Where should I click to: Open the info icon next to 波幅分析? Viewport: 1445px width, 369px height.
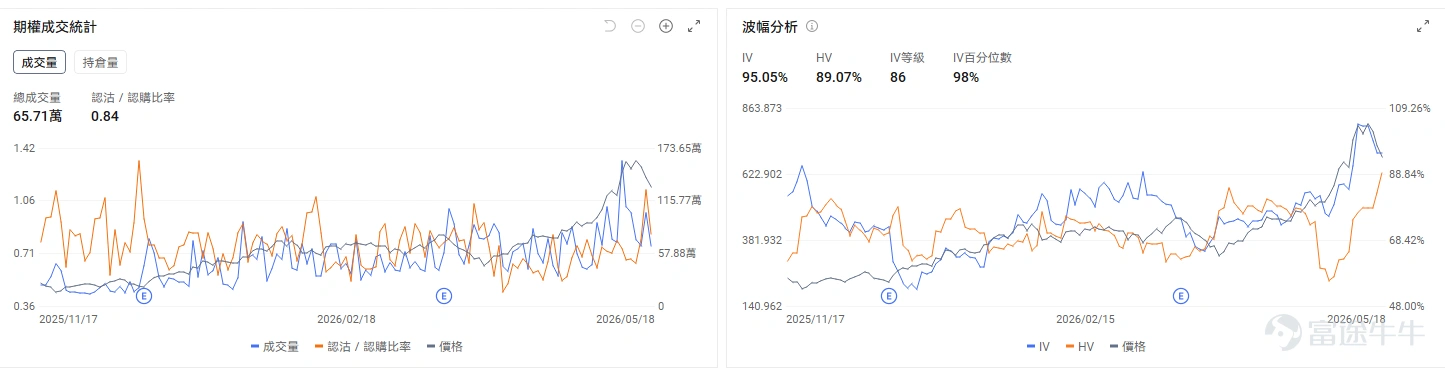click(812, 27)
